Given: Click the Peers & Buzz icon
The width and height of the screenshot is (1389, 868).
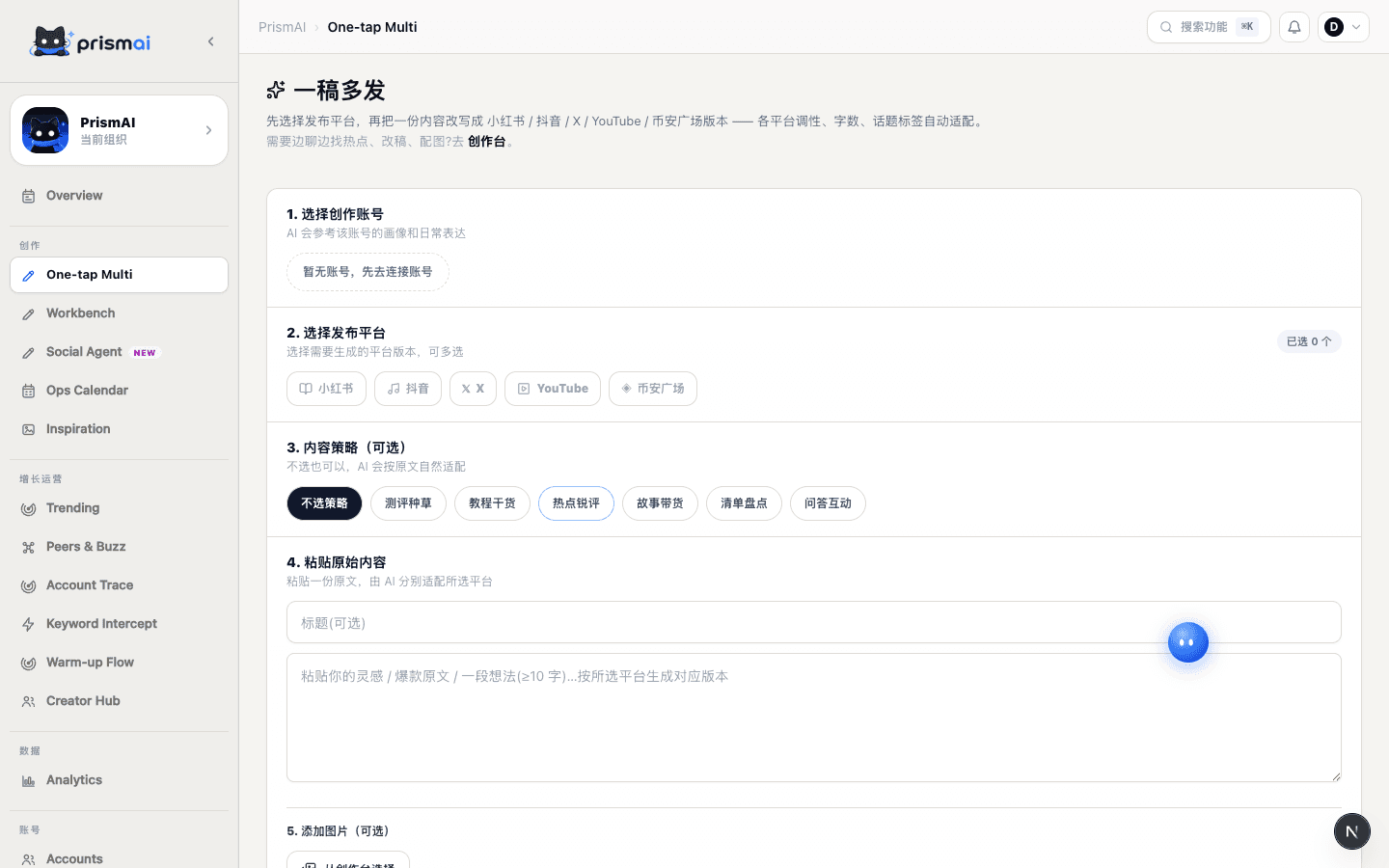Looking at the screenshot, I should click(29, 547).
